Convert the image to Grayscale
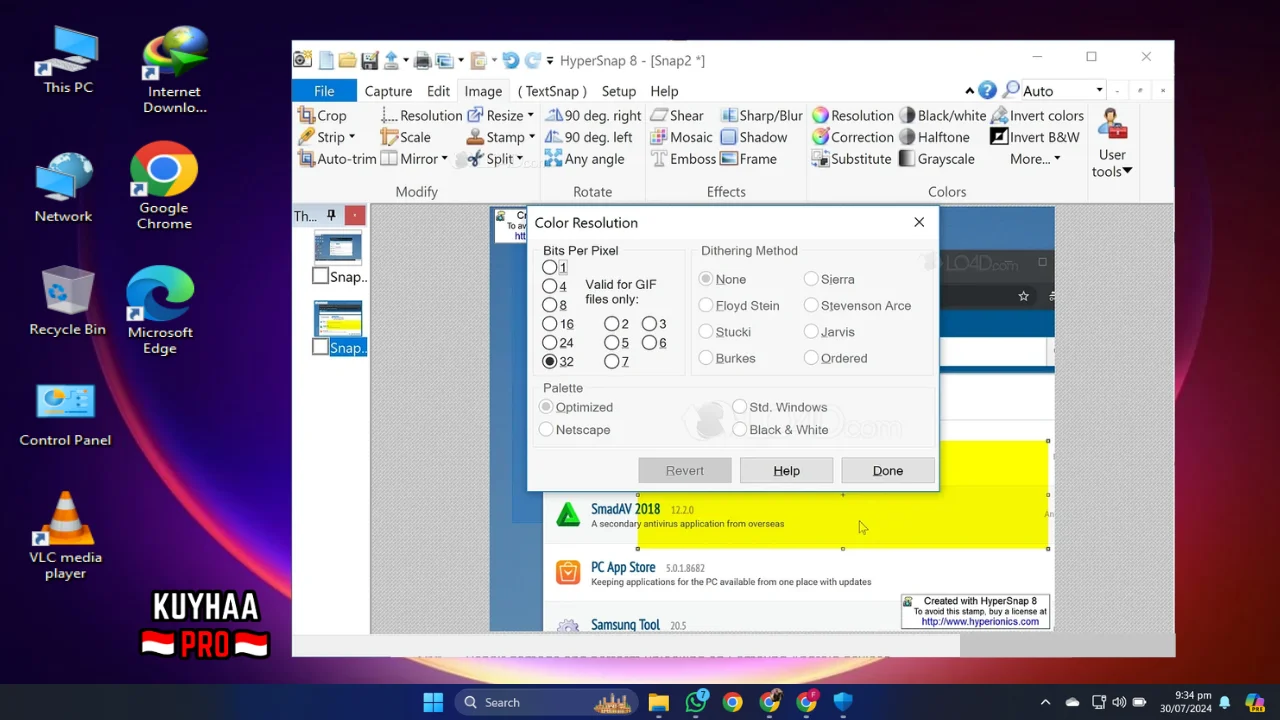The height and width of the screenshot is (720, 1280). [x=937, y=159]
